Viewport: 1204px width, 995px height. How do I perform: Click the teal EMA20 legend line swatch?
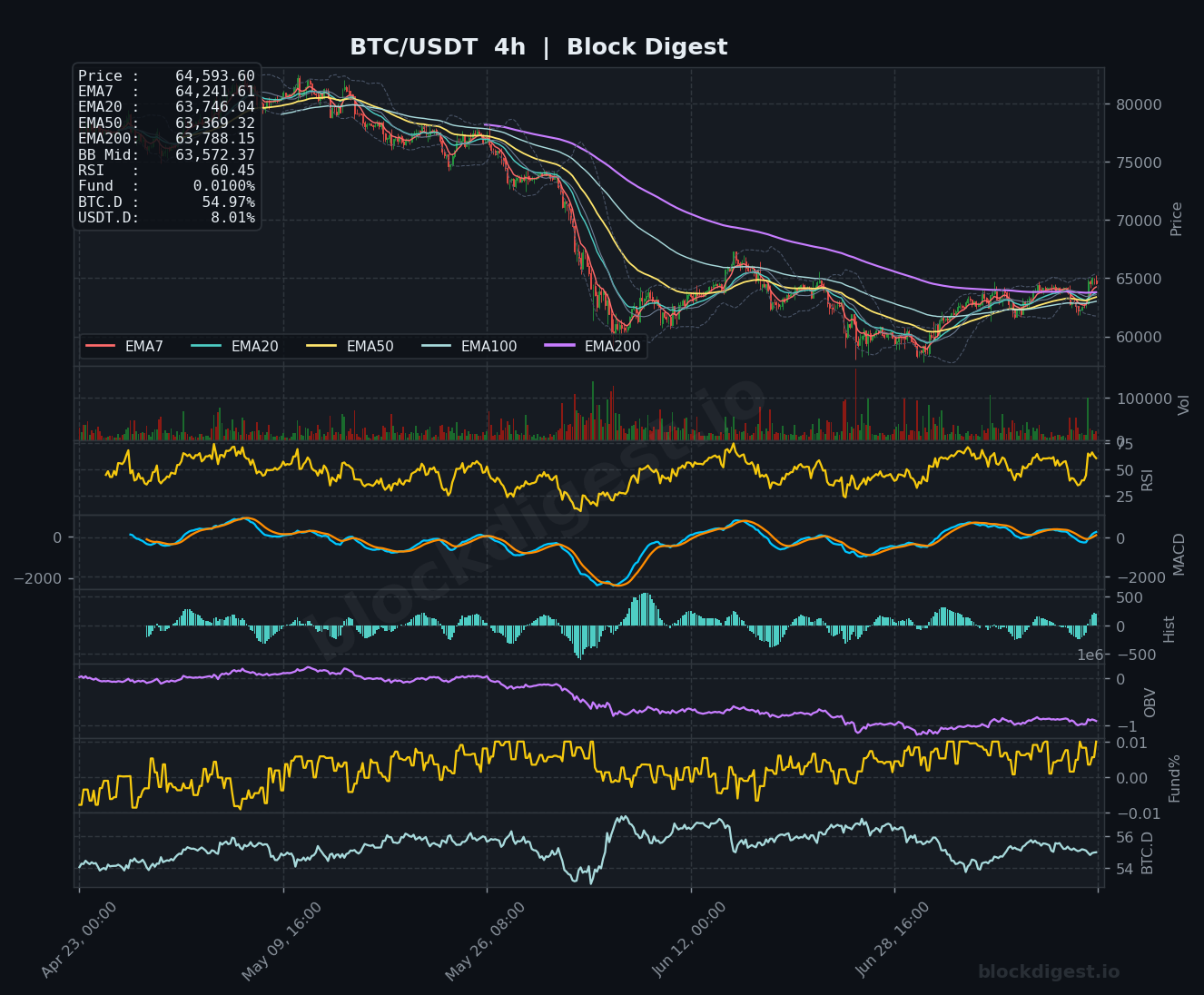[x=206, y=346]
